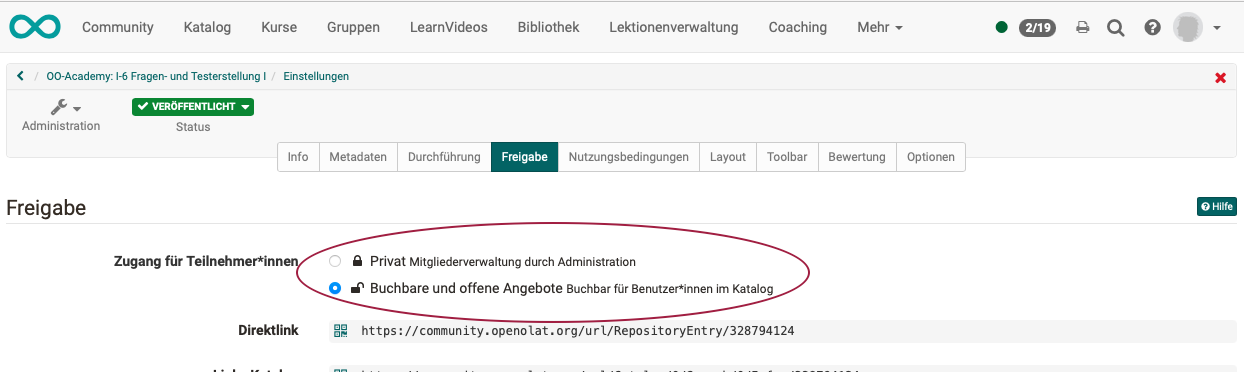Click the print icon in the header

point(1082,28)
